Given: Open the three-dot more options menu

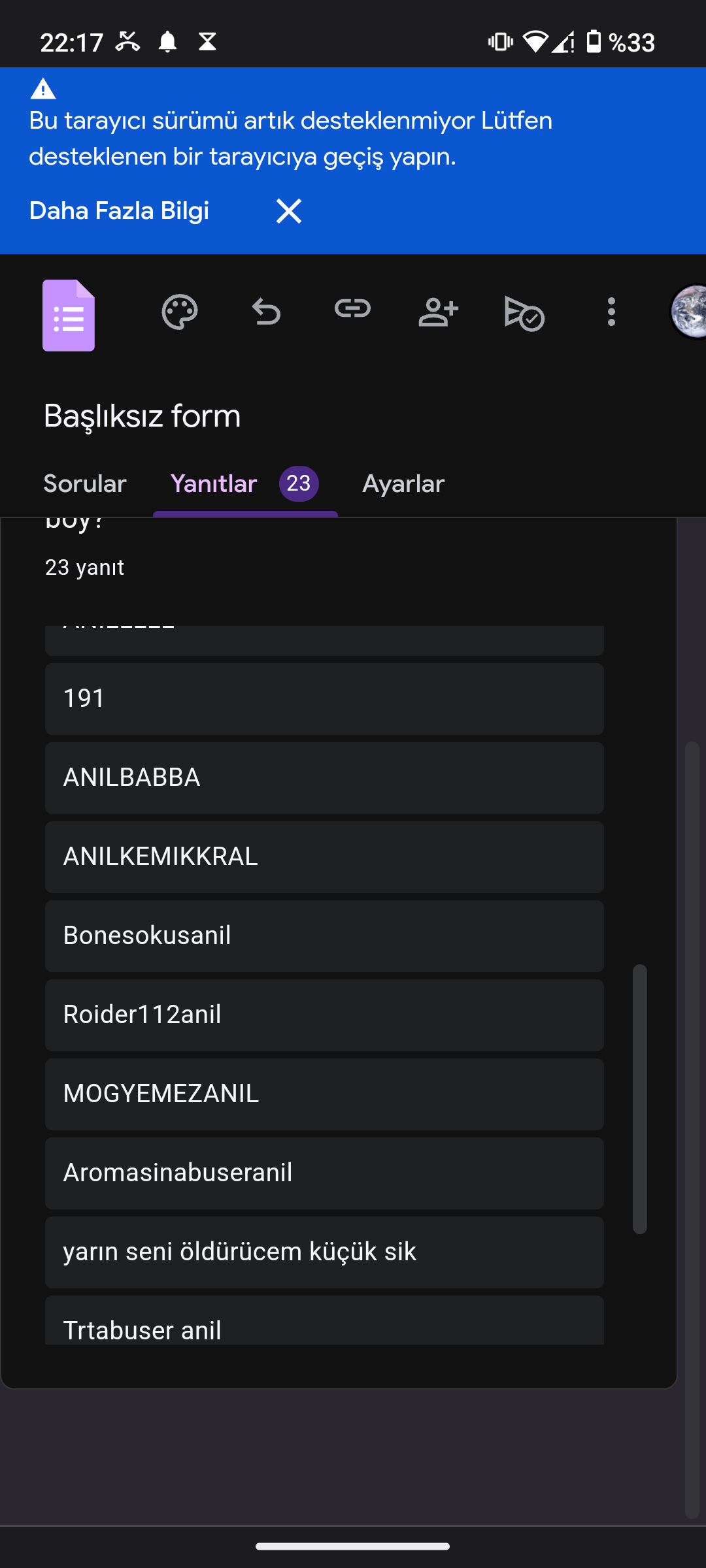Looking at the screenshot, I should 611,312.
